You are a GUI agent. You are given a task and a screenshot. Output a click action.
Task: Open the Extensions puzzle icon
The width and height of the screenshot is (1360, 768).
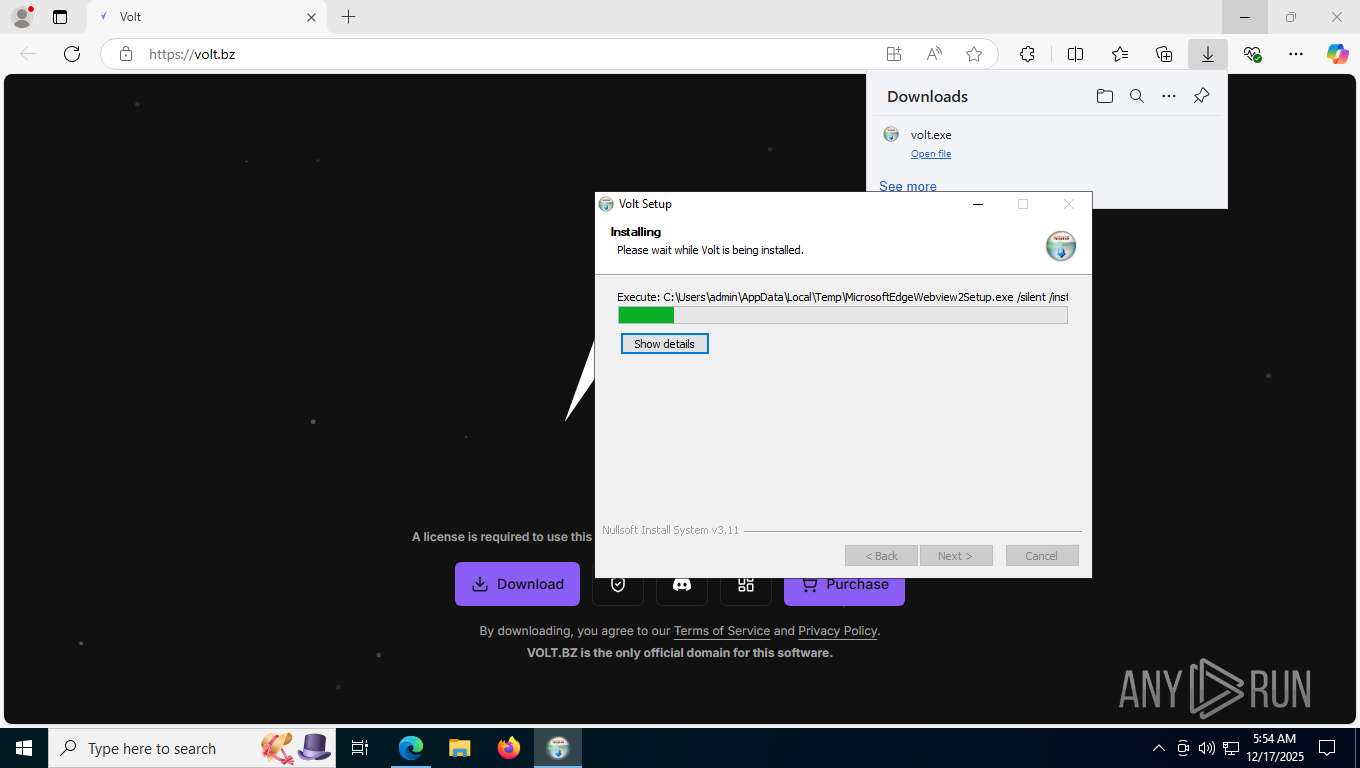1027,54
